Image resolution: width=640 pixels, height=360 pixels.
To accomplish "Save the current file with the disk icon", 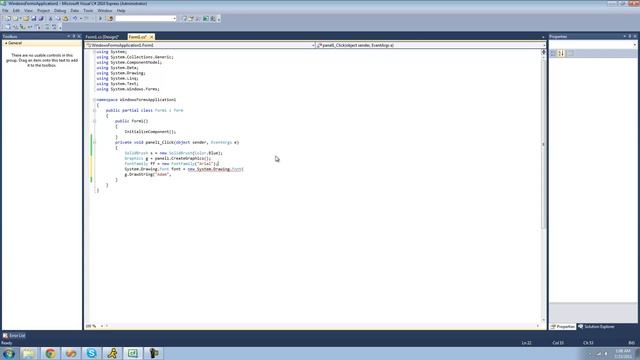I will (x=34, y=19).
